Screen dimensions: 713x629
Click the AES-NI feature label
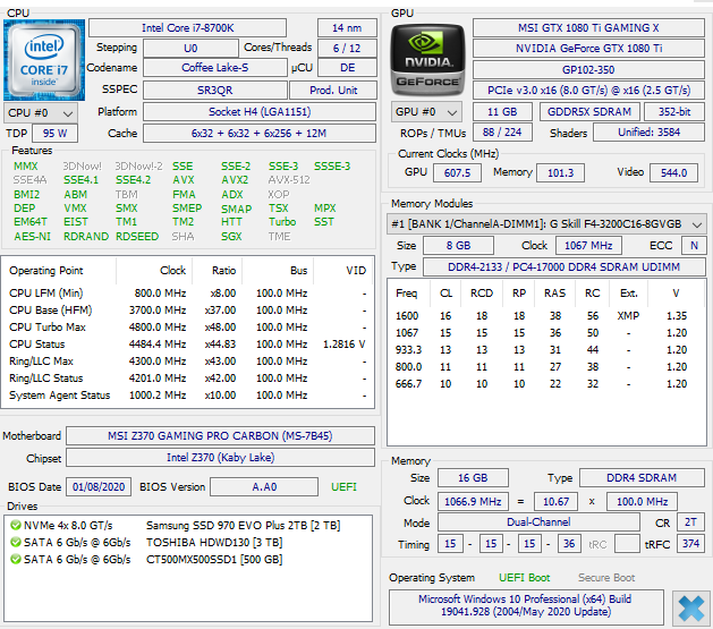32,237
